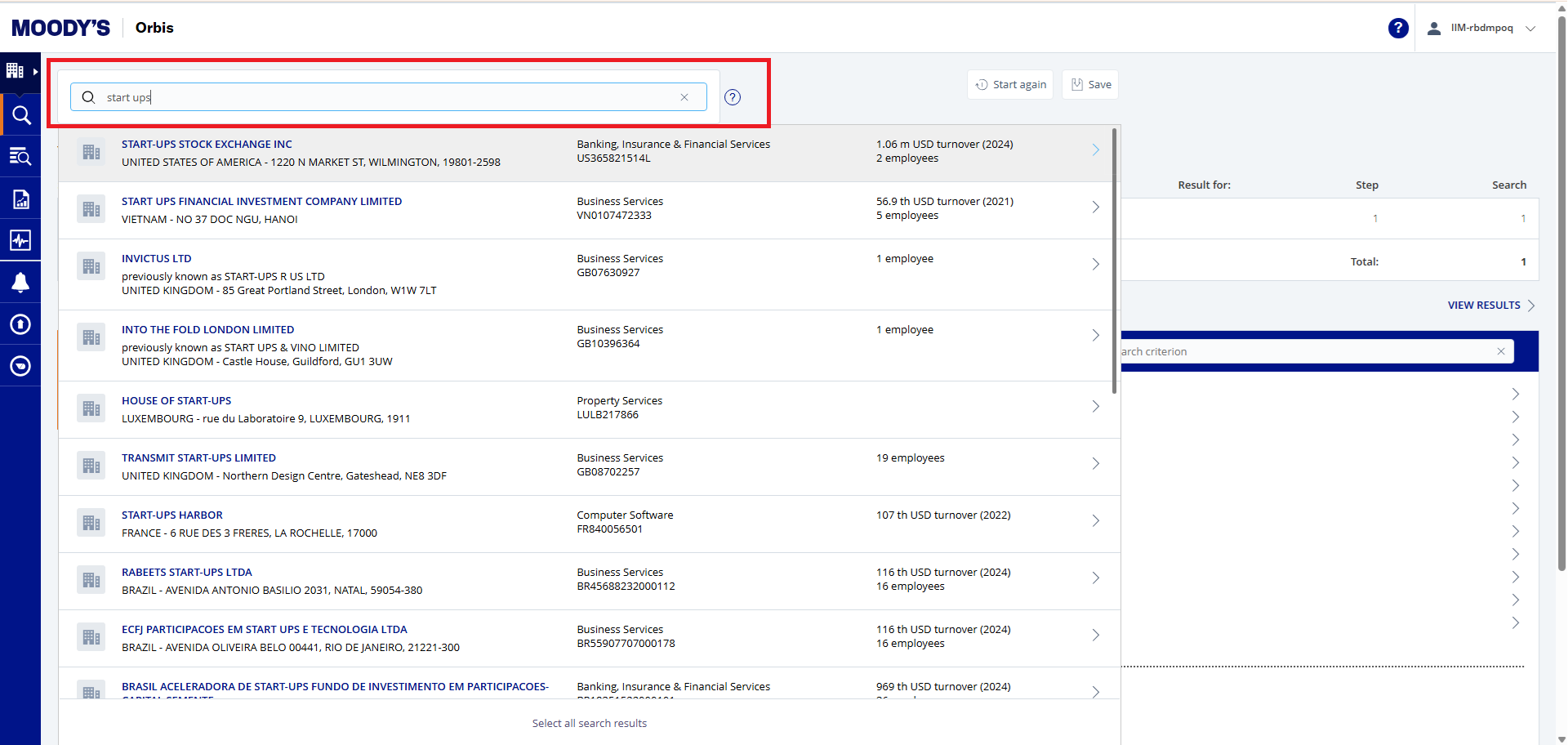This screenshot has width=1568, height=745.
Task: Expand the TRANSMIT START-UPS LIMITED row chevron
Action: pos(1095,464)
